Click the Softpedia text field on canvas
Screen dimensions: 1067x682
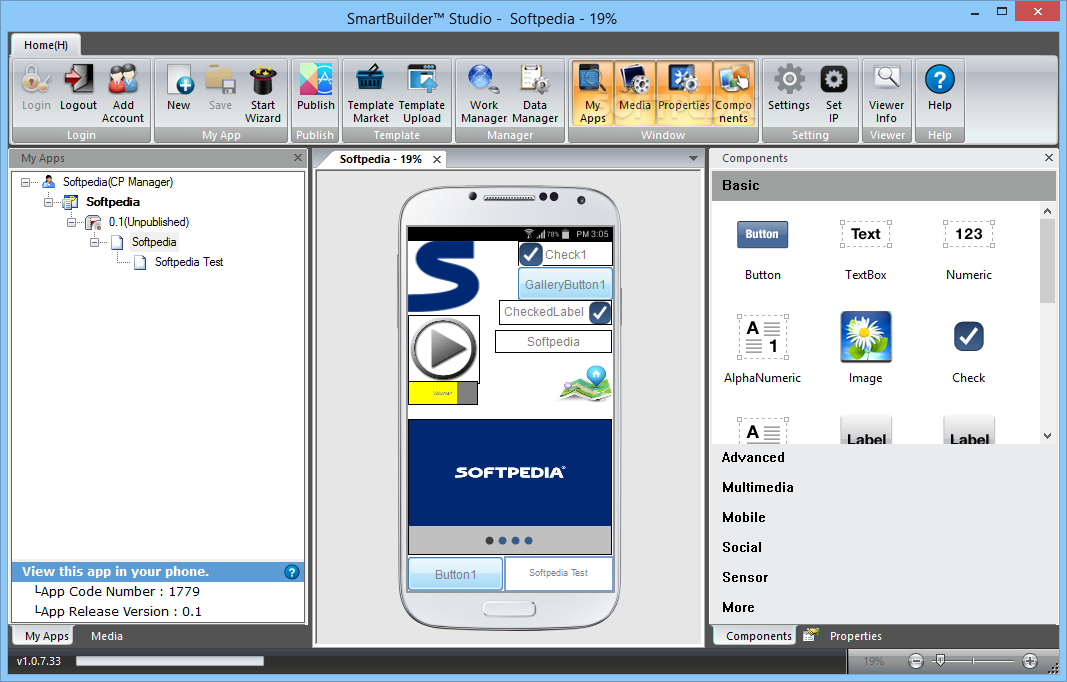click(553, 342)
